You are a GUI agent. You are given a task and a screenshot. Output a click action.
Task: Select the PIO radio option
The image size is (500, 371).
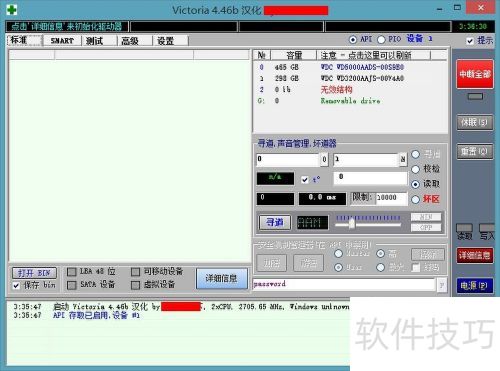tap(381, 40)
